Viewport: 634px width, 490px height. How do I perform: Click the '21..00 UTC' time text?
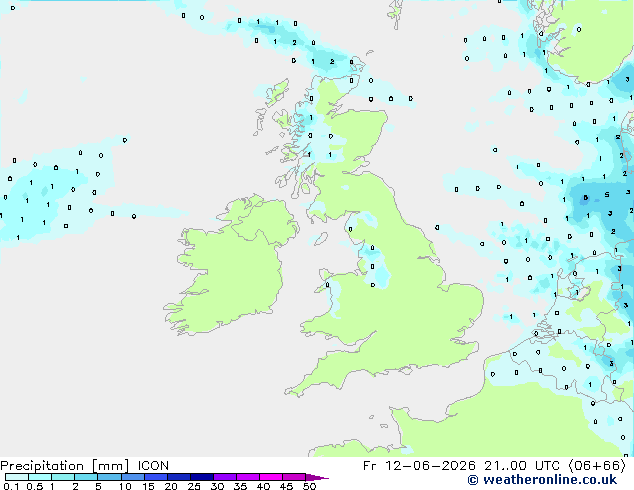(522, 466)
